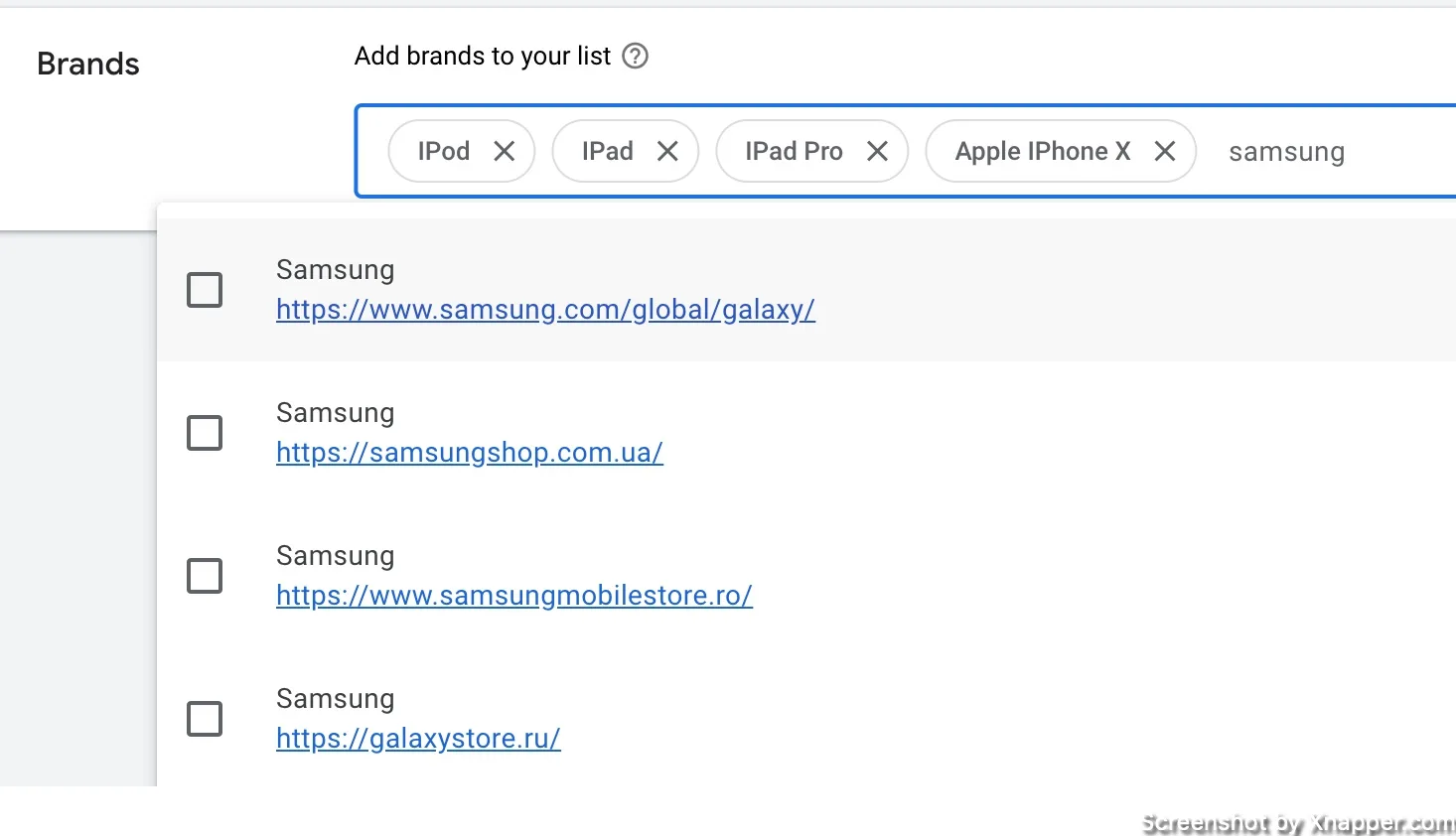Screen dimensions: 1456x836
Task: Click the Add brands to your list label
Action: 483,56
